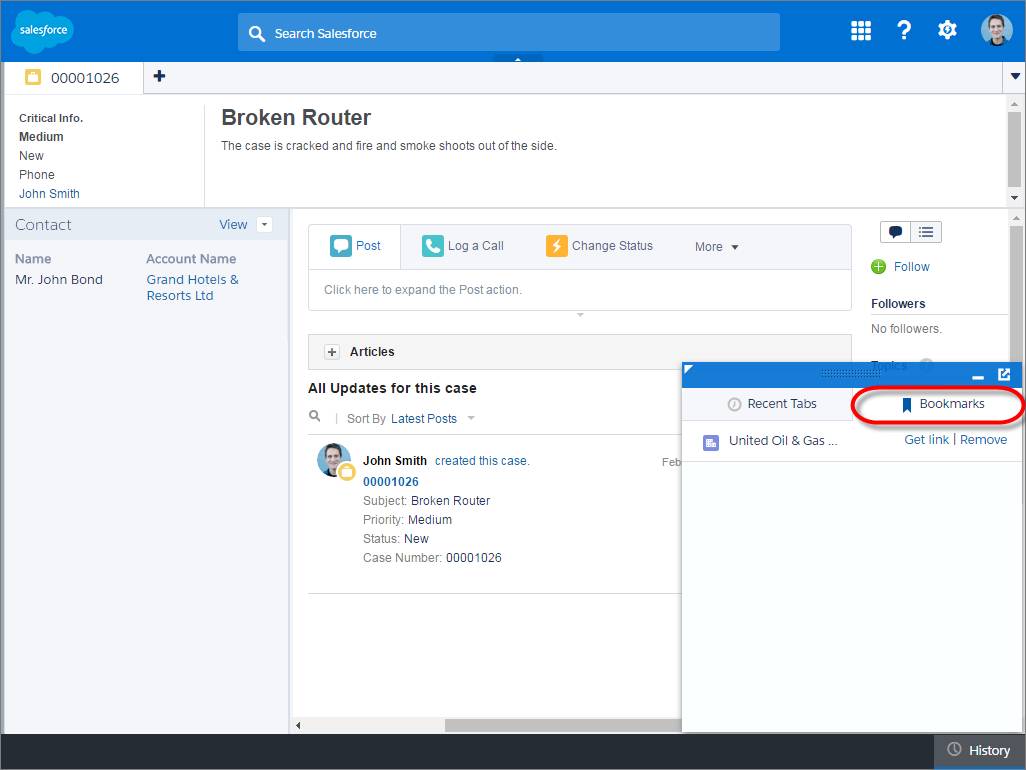Click the Broken Router case title
This screenshot has height=770, width=1026.
pyautogui.click(x=296, y=118)
